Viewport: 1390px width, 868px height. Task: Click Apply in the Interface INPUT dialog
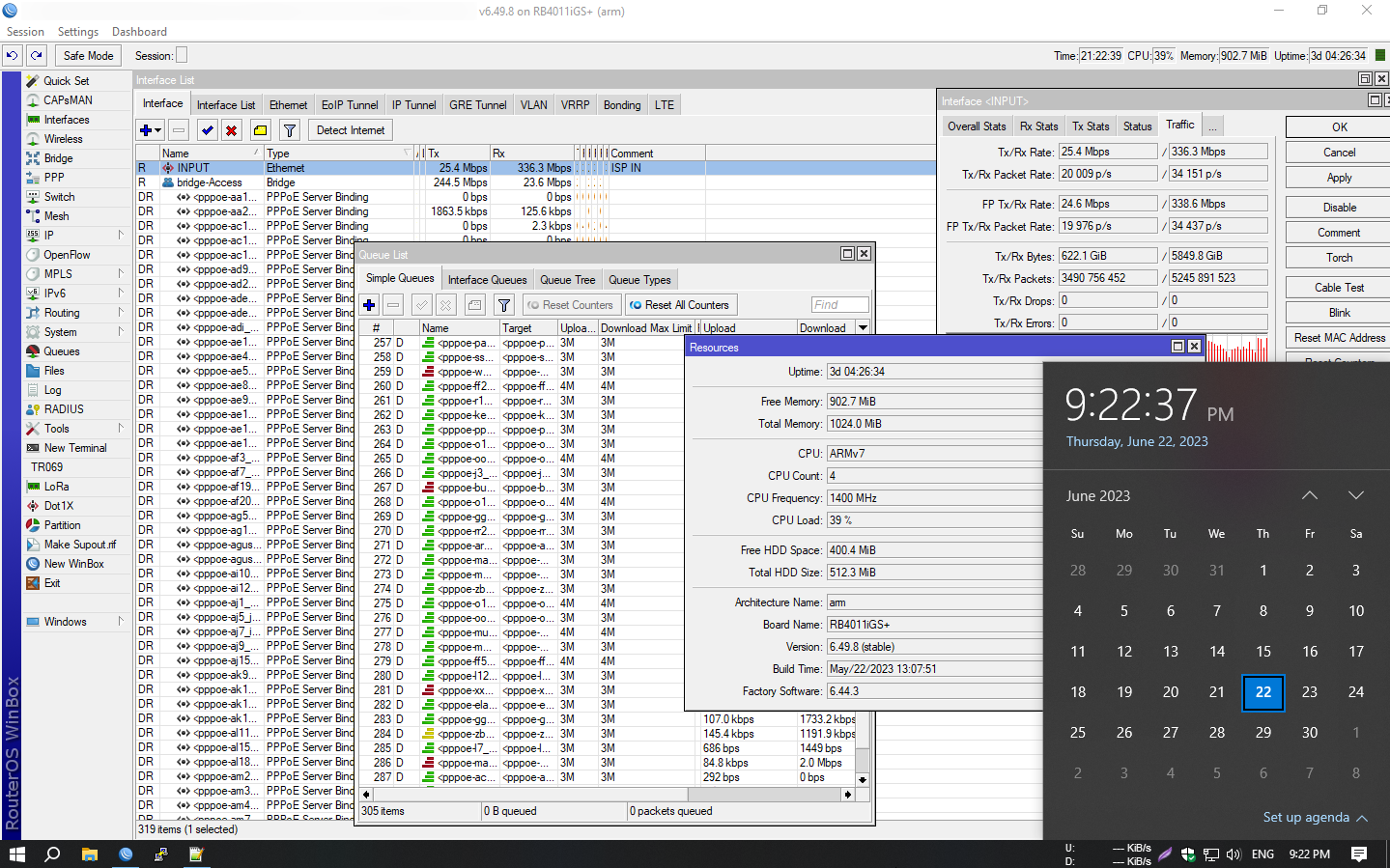click(x=1340, y=178)
